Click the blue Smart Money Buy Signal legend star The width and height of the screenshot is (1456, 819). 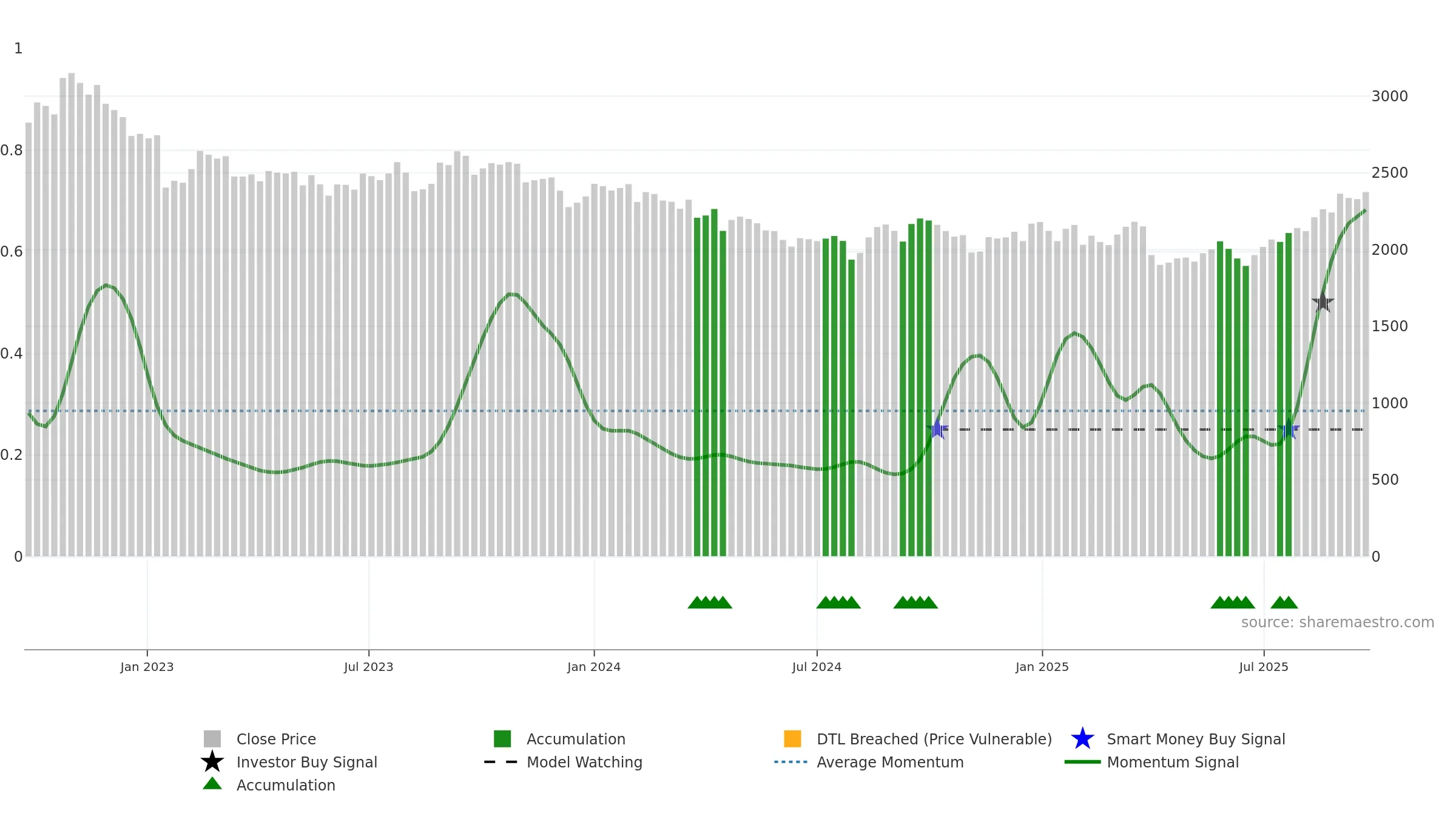(1082, 739)
